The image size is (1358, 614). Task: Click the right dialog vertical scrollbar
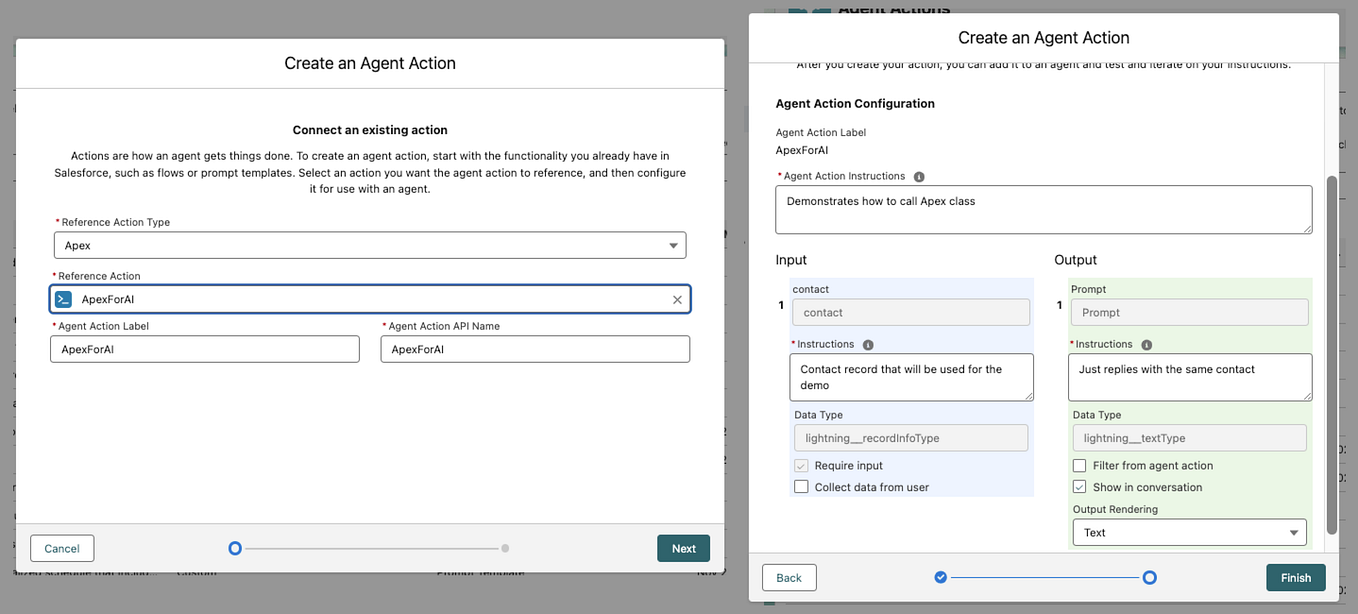(x=1331, y=355)
